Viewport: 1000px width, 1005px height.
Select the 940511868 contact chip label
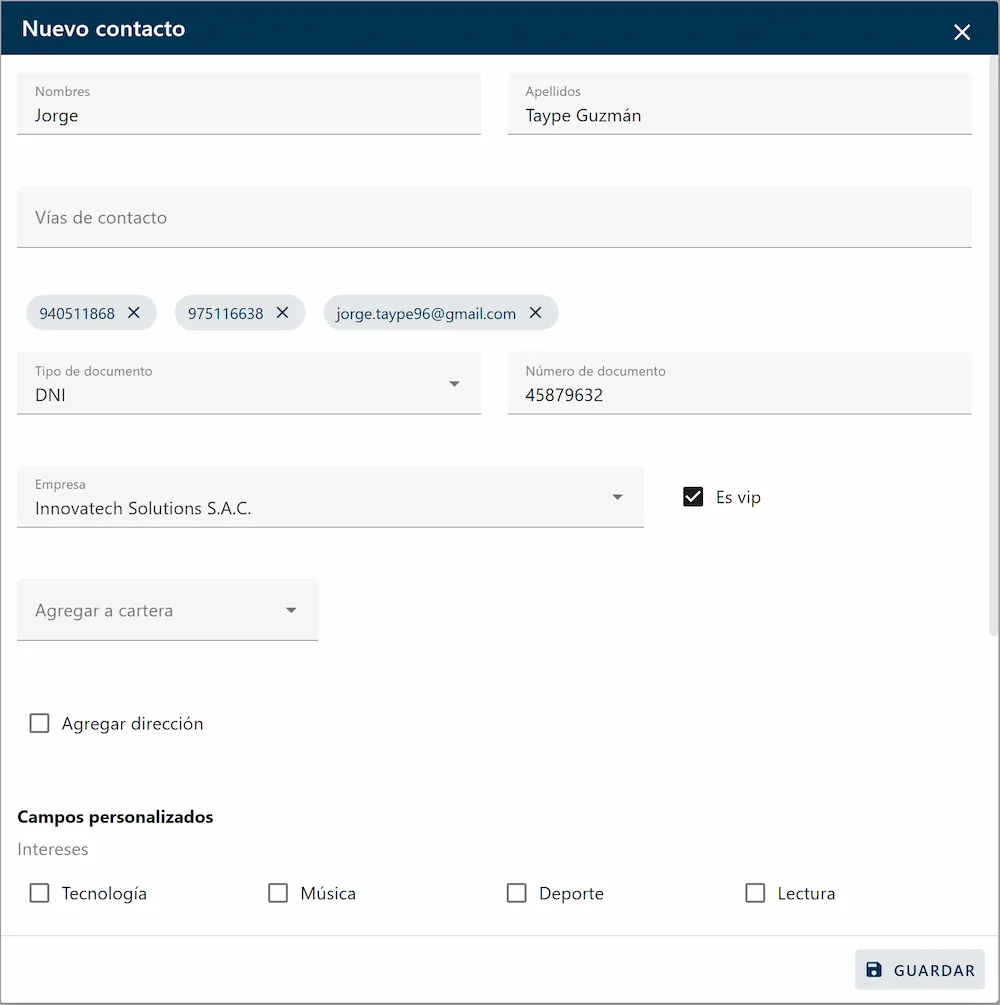77,313
